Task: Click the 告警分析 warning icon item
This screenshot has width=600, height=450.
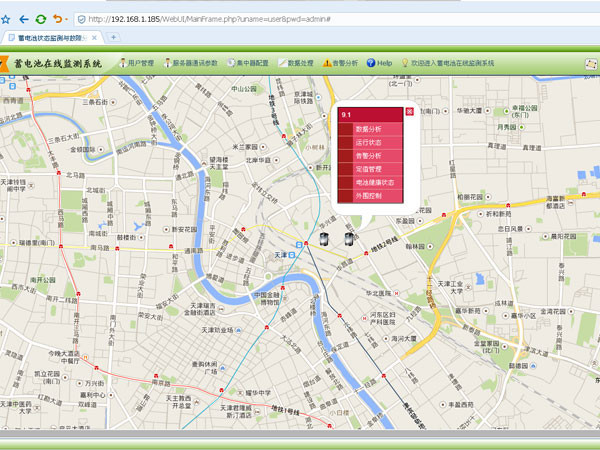Action: pos(342,62)
